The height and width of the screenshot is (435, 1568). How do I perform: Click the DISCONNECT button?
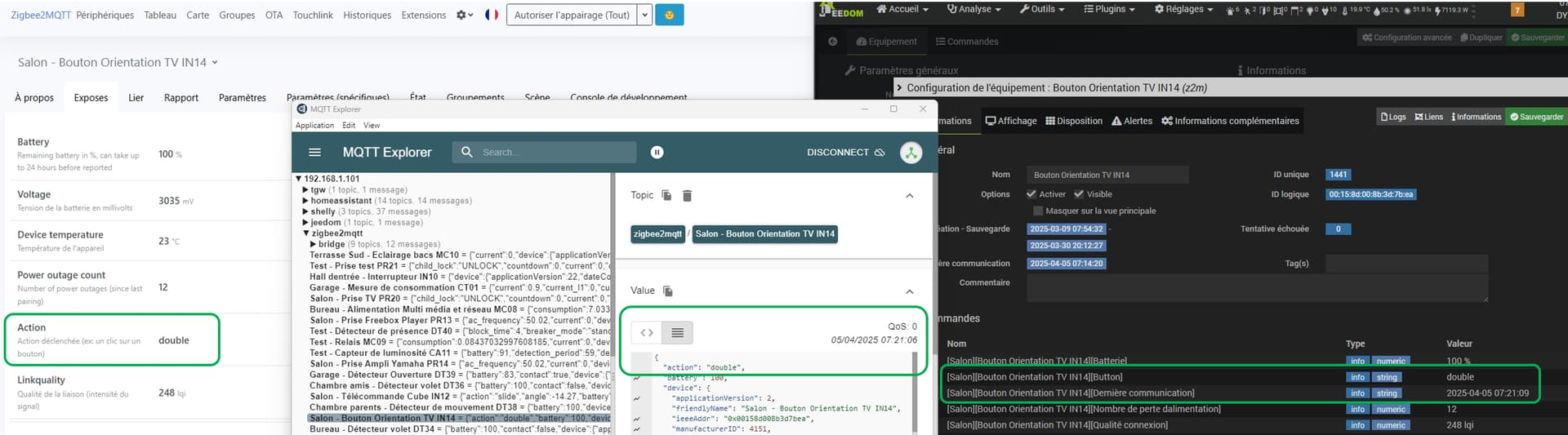click(x=845, y=153)
